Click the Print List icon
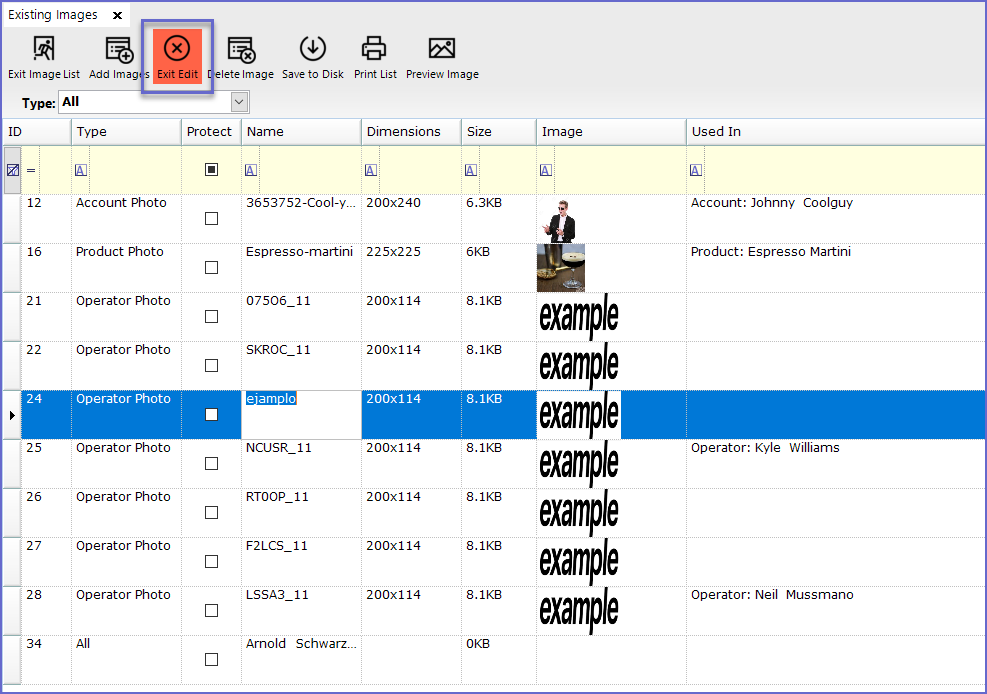This screenshot has height=694, width=987. tap(374, 49)
